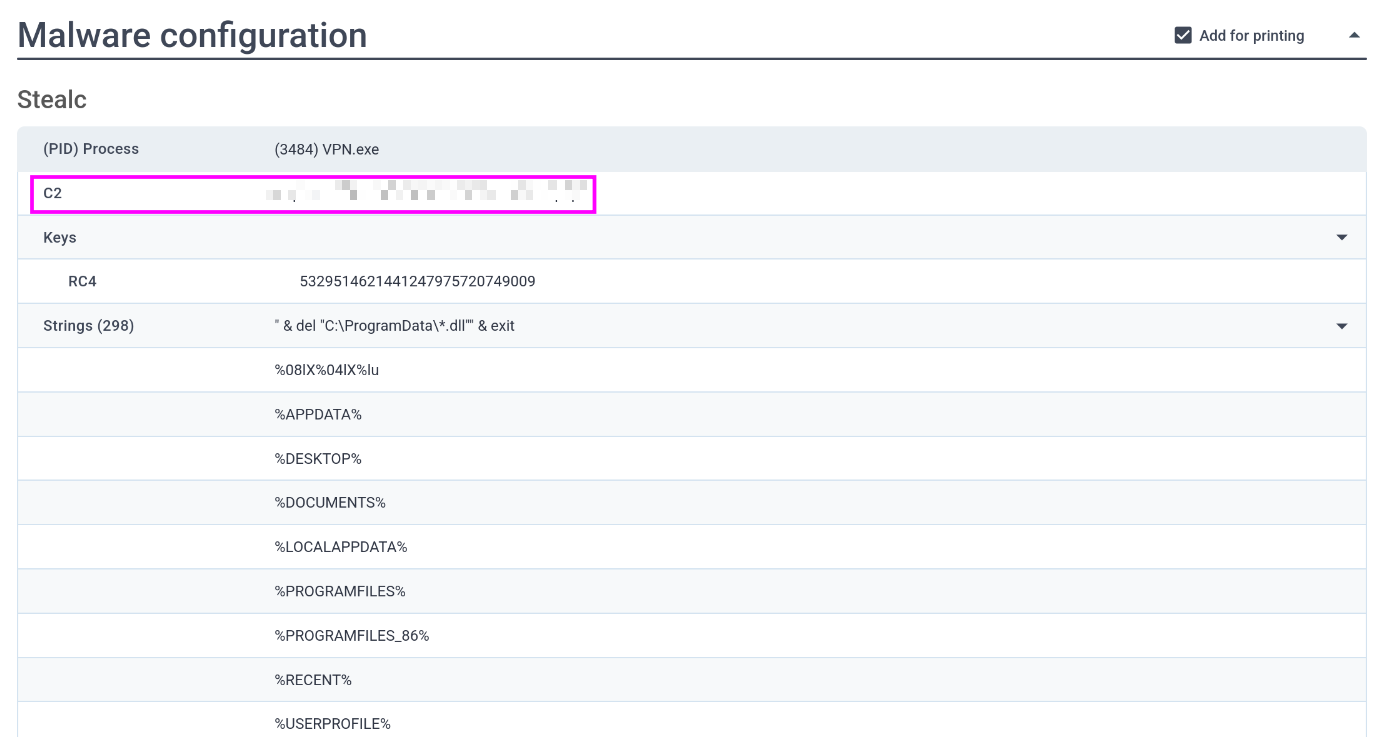Select the (PID) Process row label
Screen dimensions: 1395x737
91,149
